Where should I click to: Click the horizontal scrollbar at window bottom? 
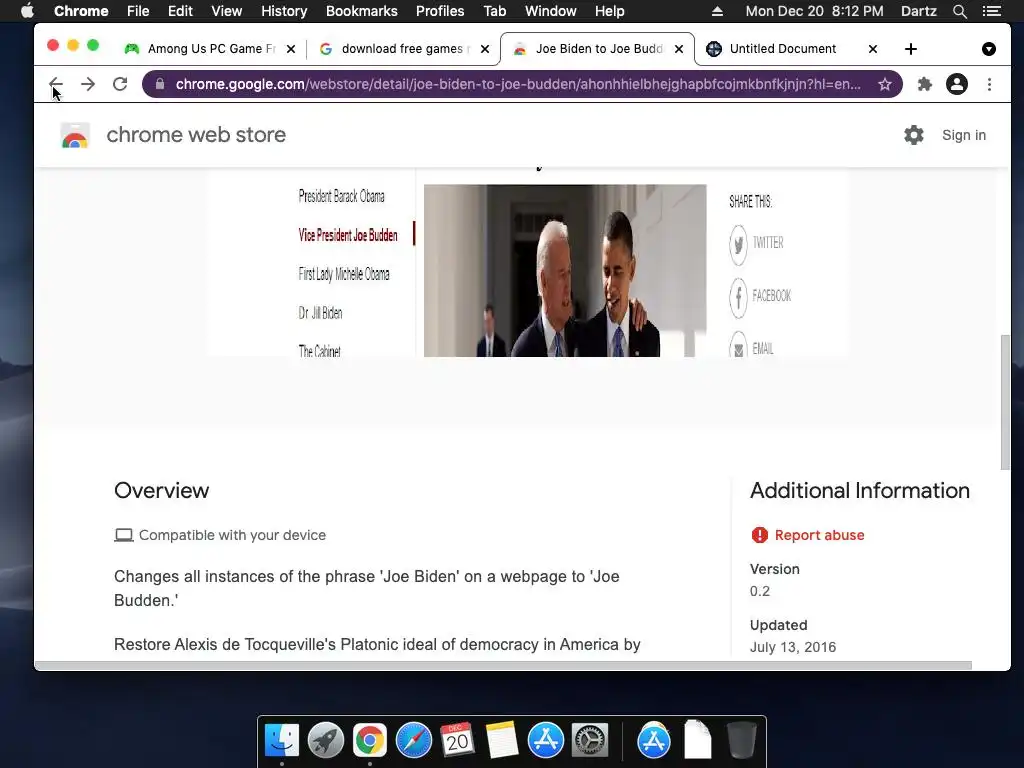tap(503, 665)
